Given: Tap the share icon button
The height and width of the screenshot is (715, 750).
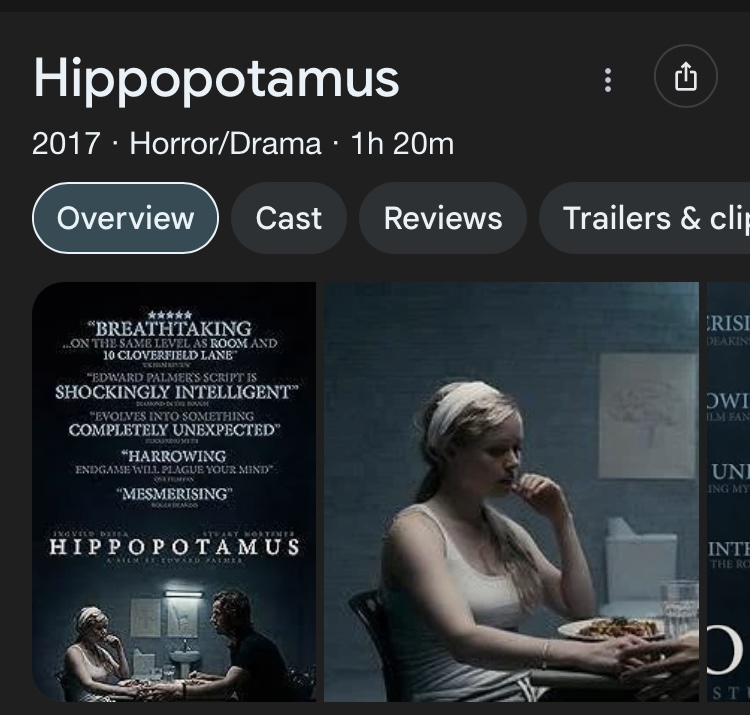Looking at the screenshot, I should coord(685,76).
